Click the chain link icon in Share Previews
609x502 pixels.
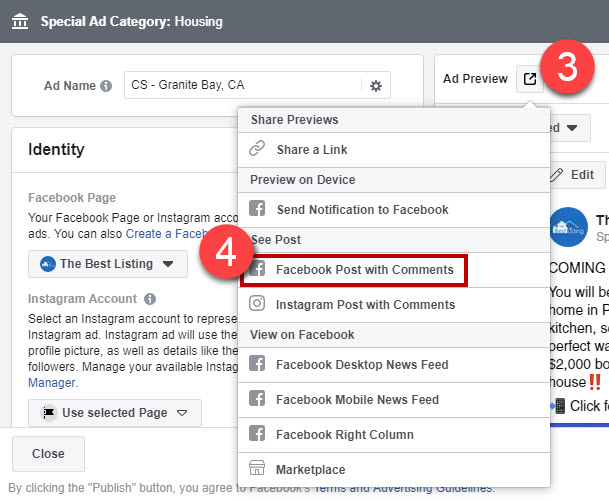(257, 150)
